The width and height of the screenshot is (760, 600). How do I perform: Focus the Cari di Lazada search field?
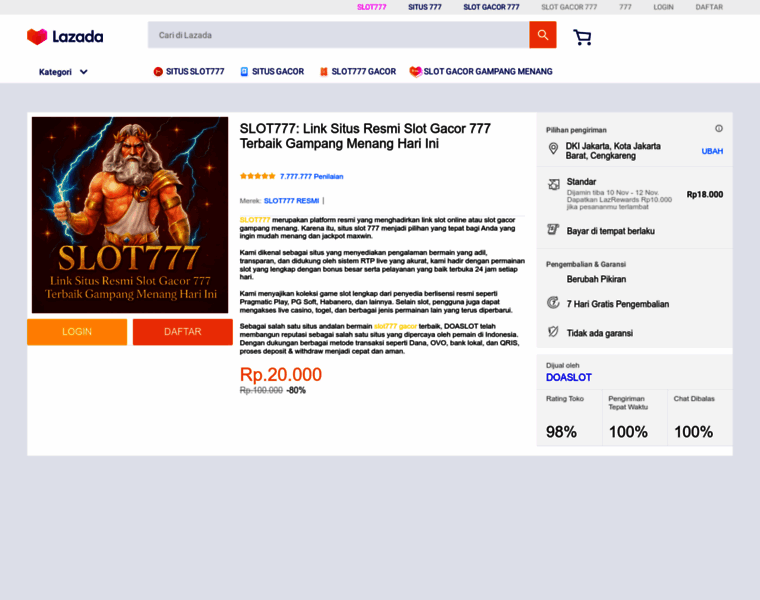point(338,35)
